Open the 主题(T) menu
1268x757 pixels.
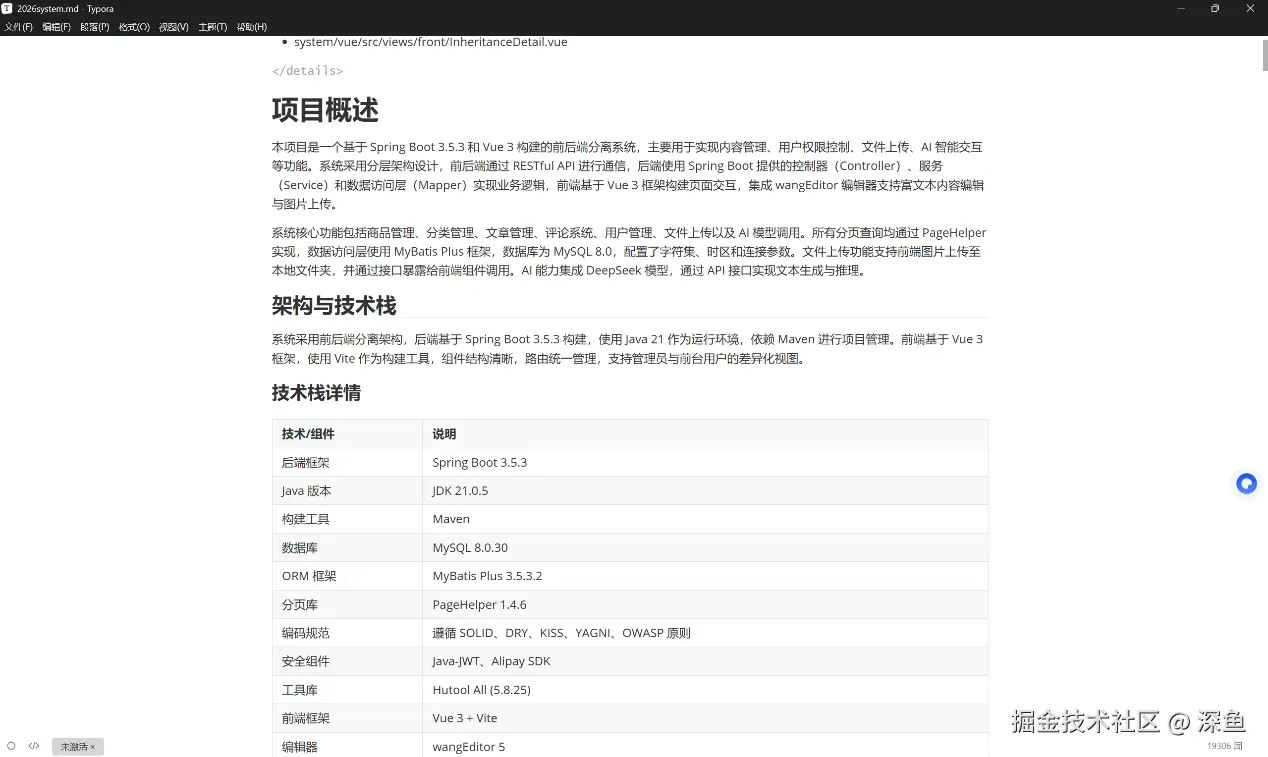click(x=213, y=27)
